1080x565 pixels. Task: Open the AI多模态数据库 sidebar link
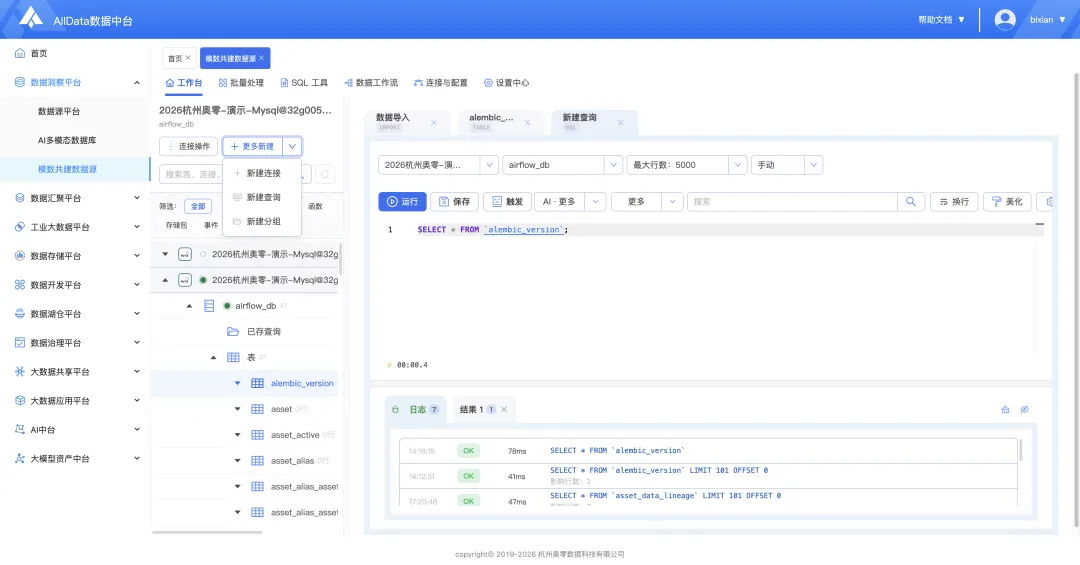(x=67, y=140)
